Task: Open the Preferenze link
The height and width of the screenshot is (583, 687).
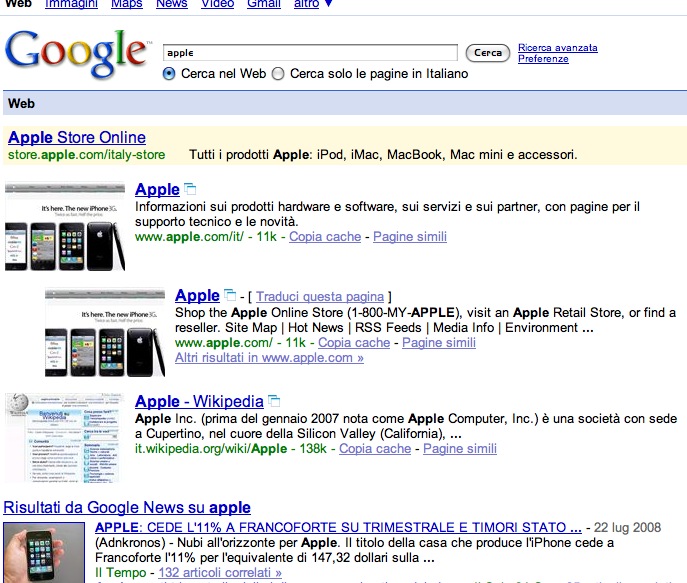Action: [543, 59]
